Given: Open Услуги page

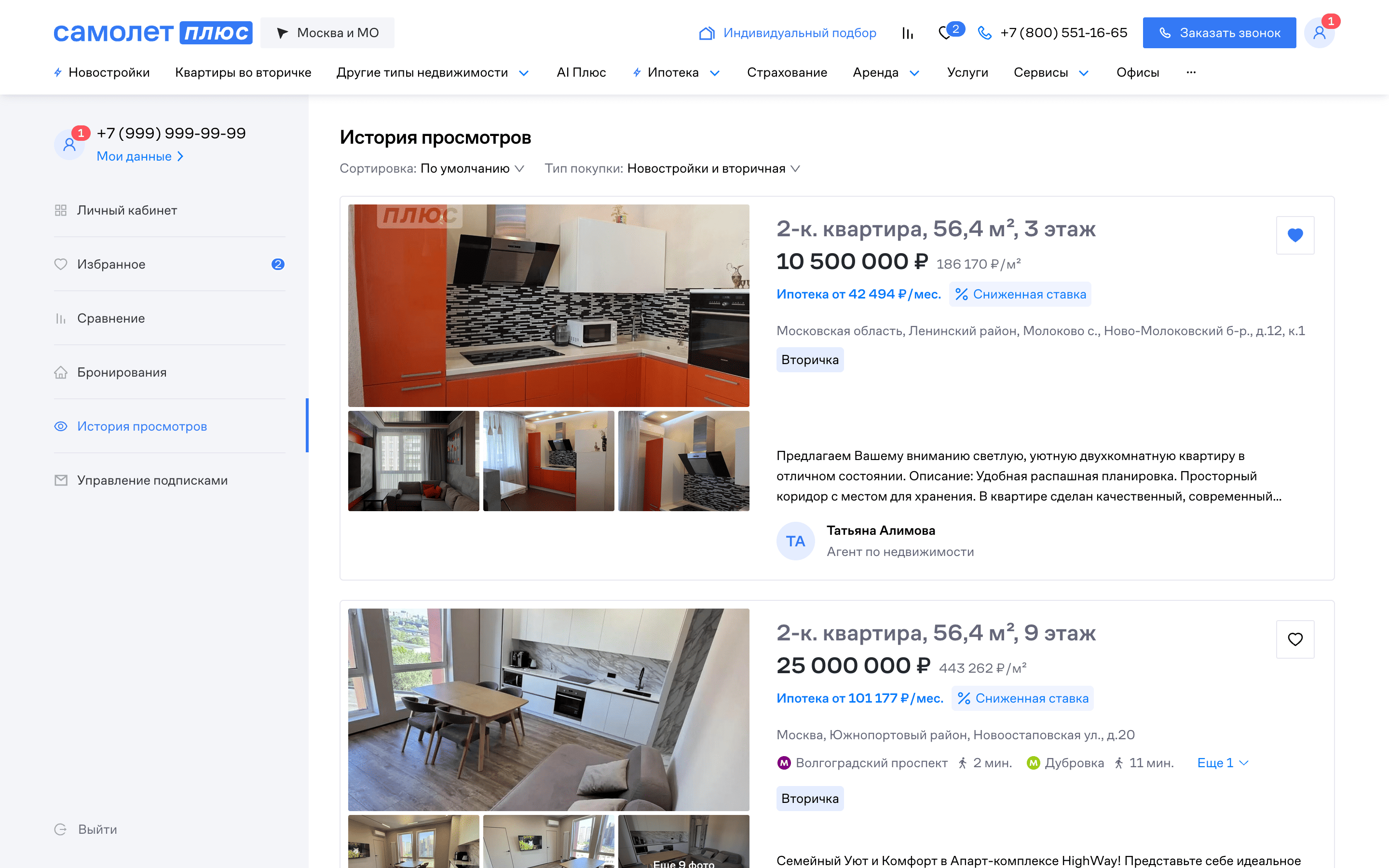Looking at the screenshot, I should pyautogui.click(x=967, y=72).
